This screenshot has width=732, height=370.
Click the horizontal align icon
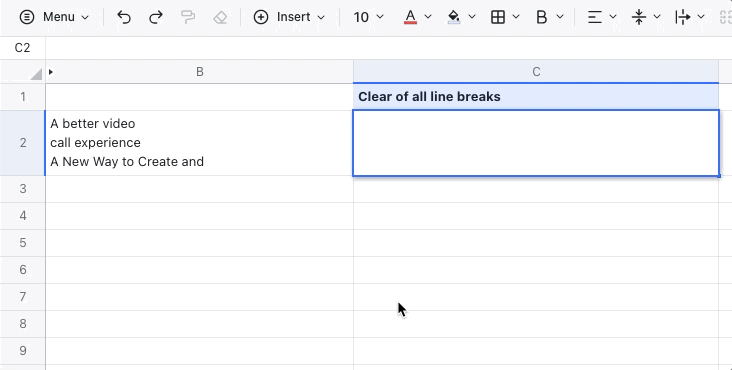[x=594, y=17]
